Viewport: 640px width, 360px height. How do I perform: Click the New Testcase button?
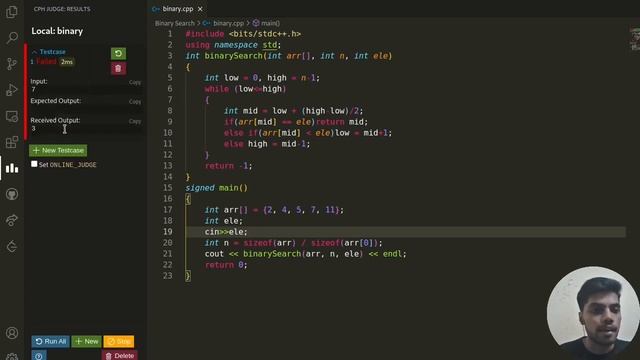click(58, 150)
